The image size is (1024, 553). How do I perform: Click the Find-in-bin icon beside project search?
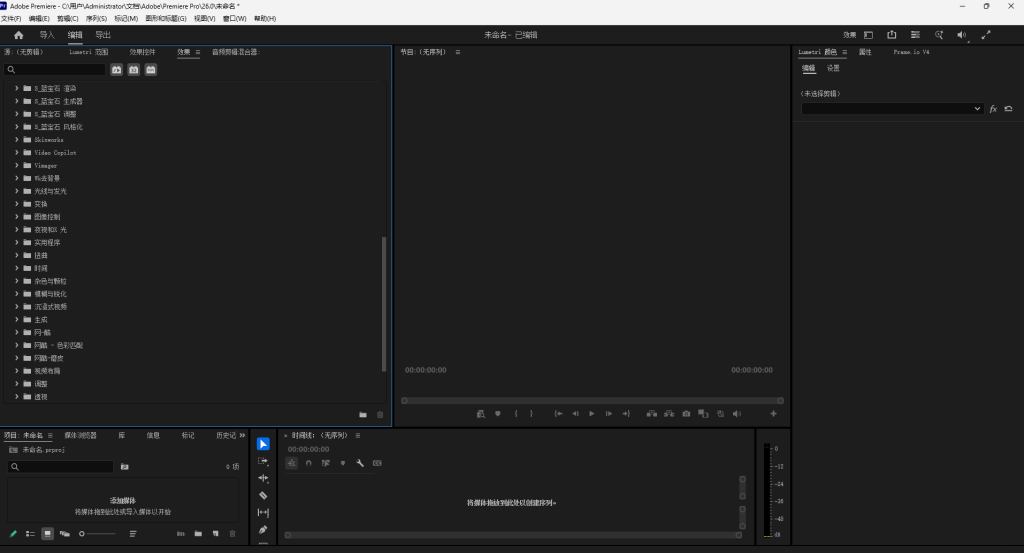click(125, 467)
